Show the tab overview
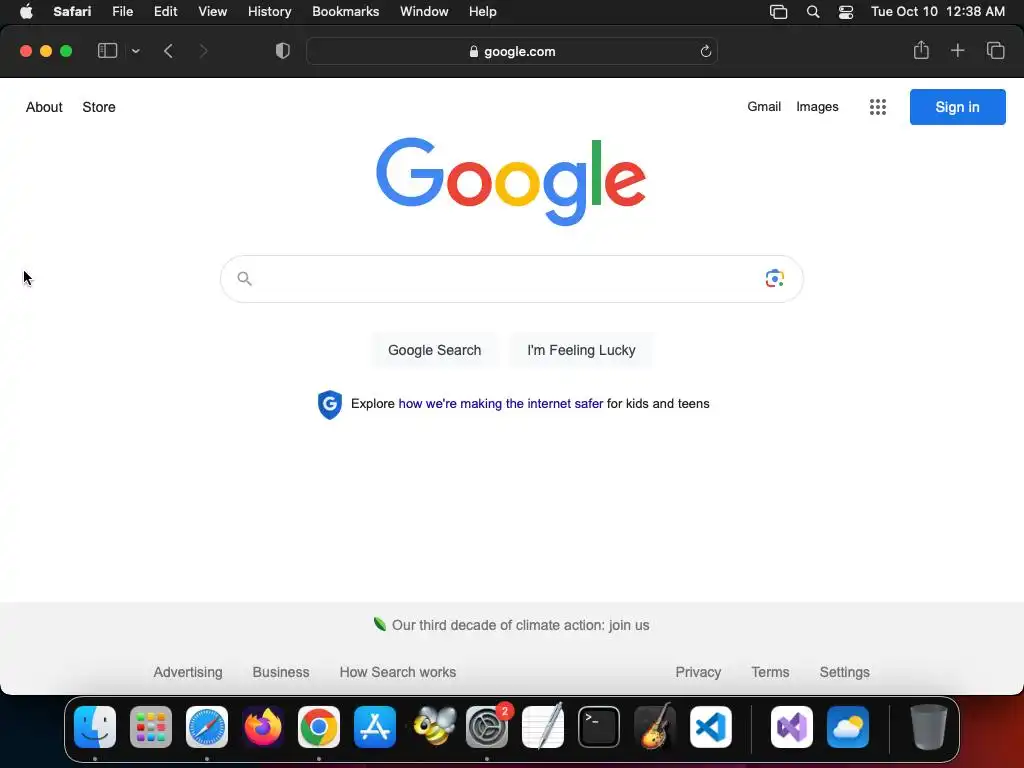The height and width of the screenshot is (768, 1024). click(x=995, y=50)
